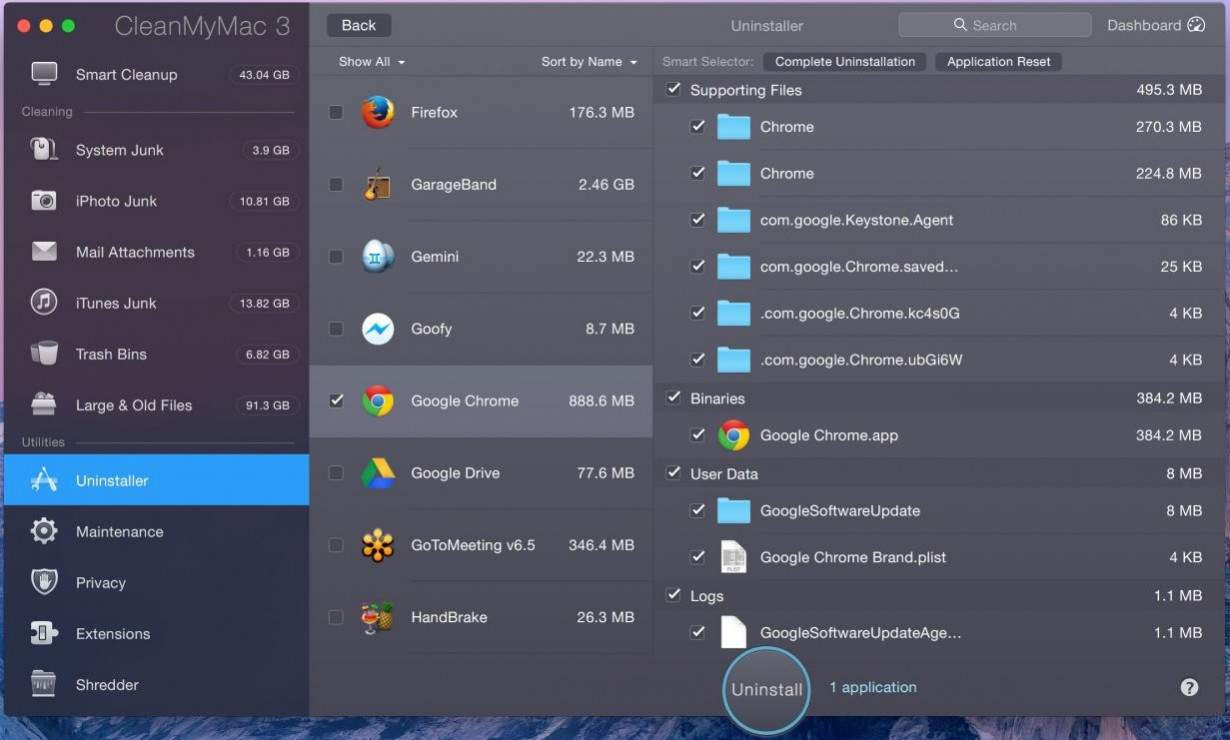
Task: Switch Smart Selector to Application Reset
Action: pos(998,61)
